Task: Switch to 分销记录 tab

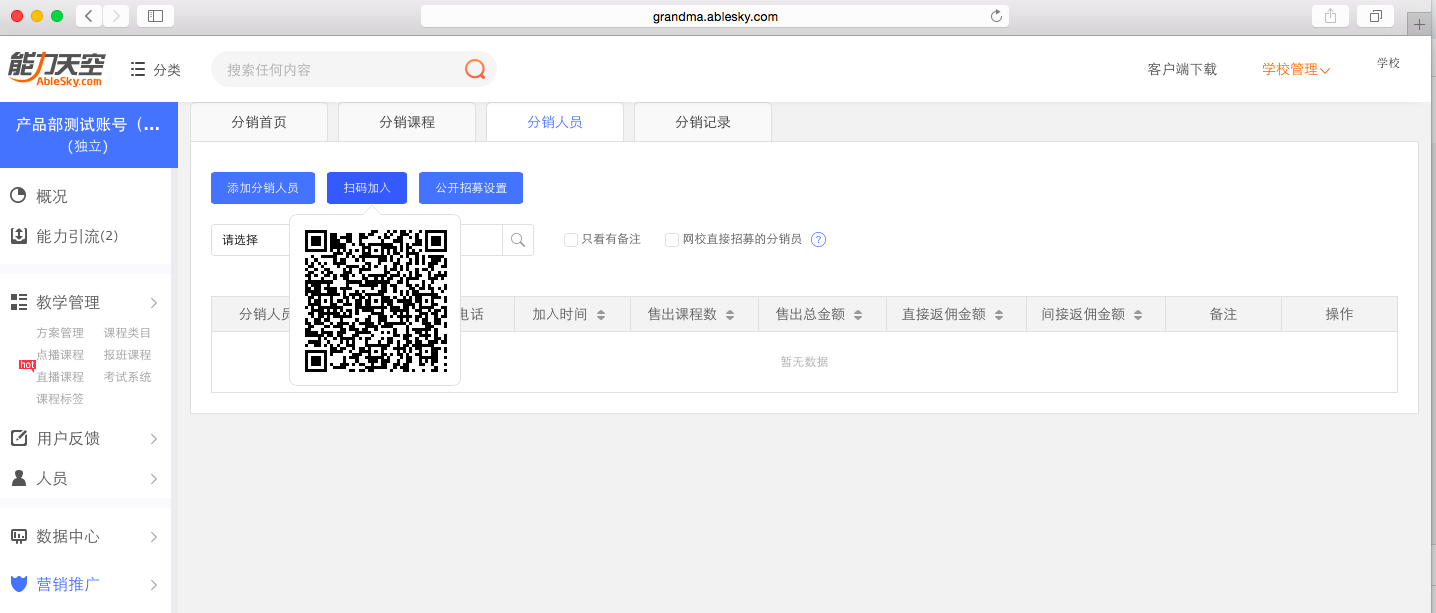Action: [x=703, y=122]
